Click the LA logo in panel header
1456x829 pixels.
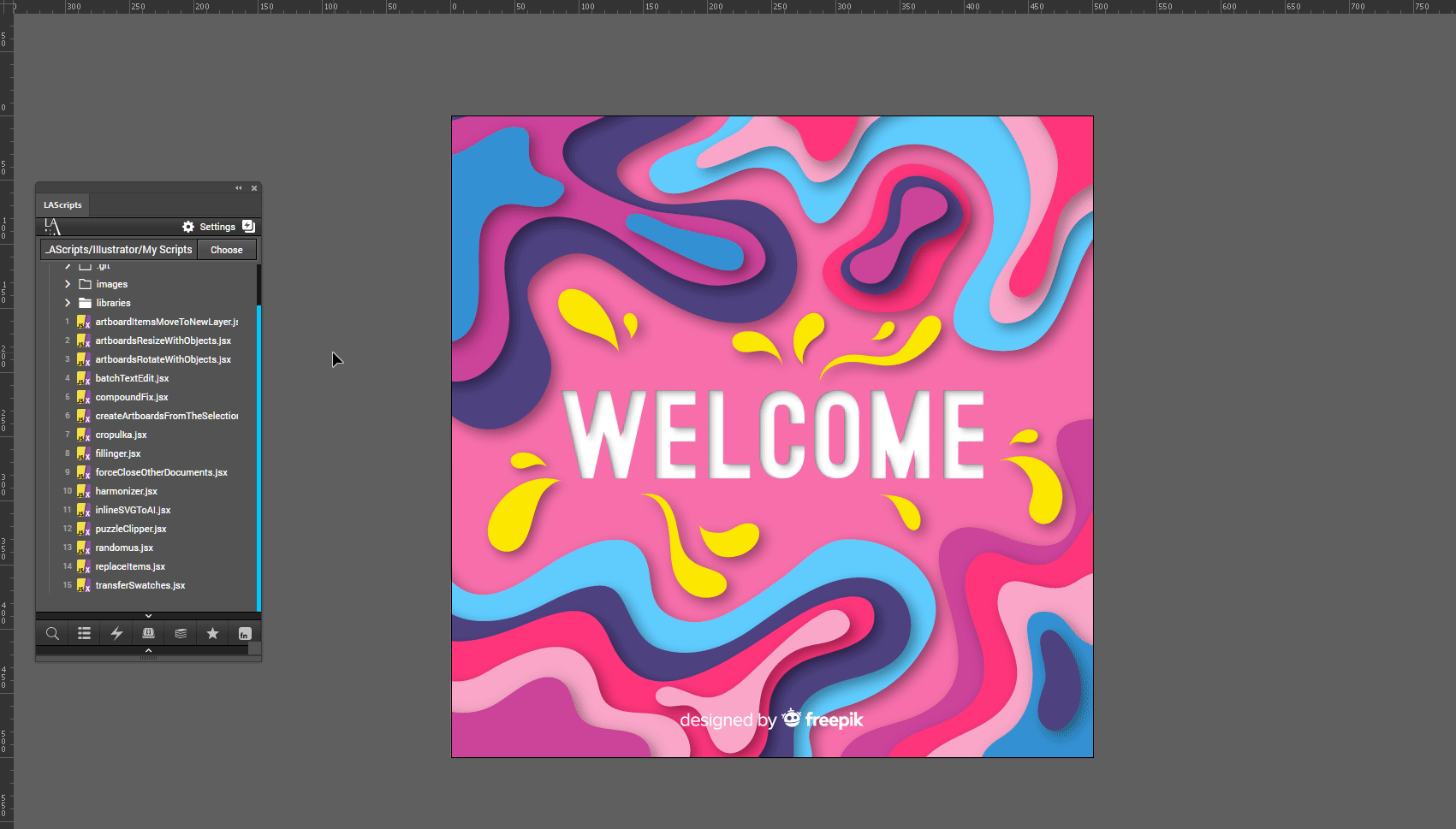coord(53,227)
